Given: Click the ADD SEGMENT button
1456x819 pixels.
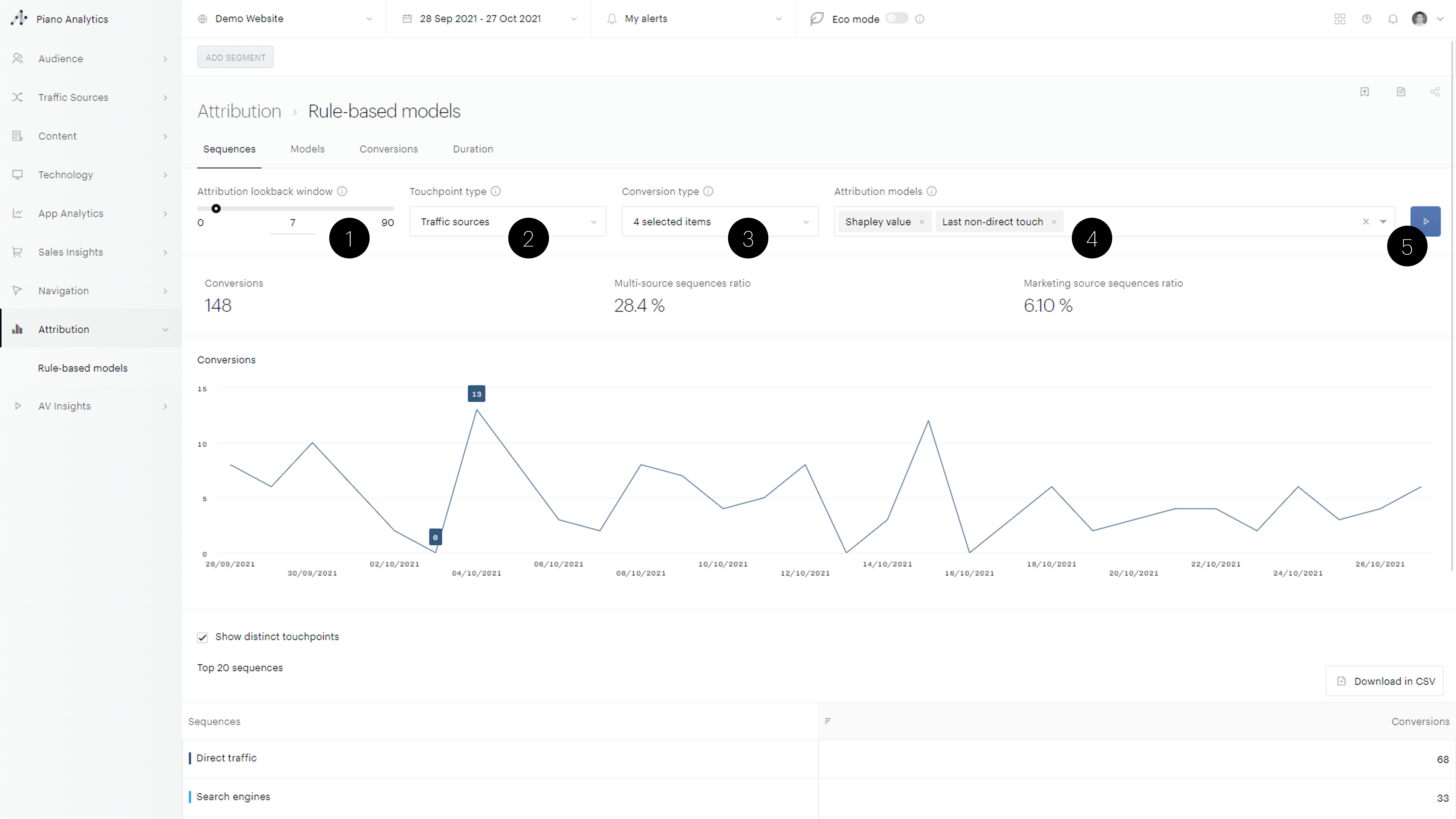Looking at the screenshot, I should pyautogui.click(x=235, y=57).
